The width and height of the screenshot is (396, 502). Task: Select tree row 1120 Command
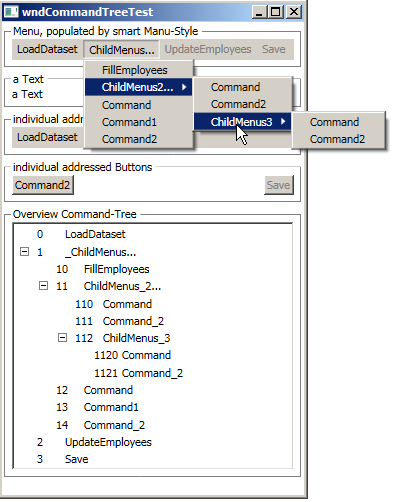pyautogui.click(x=132, y=355)
